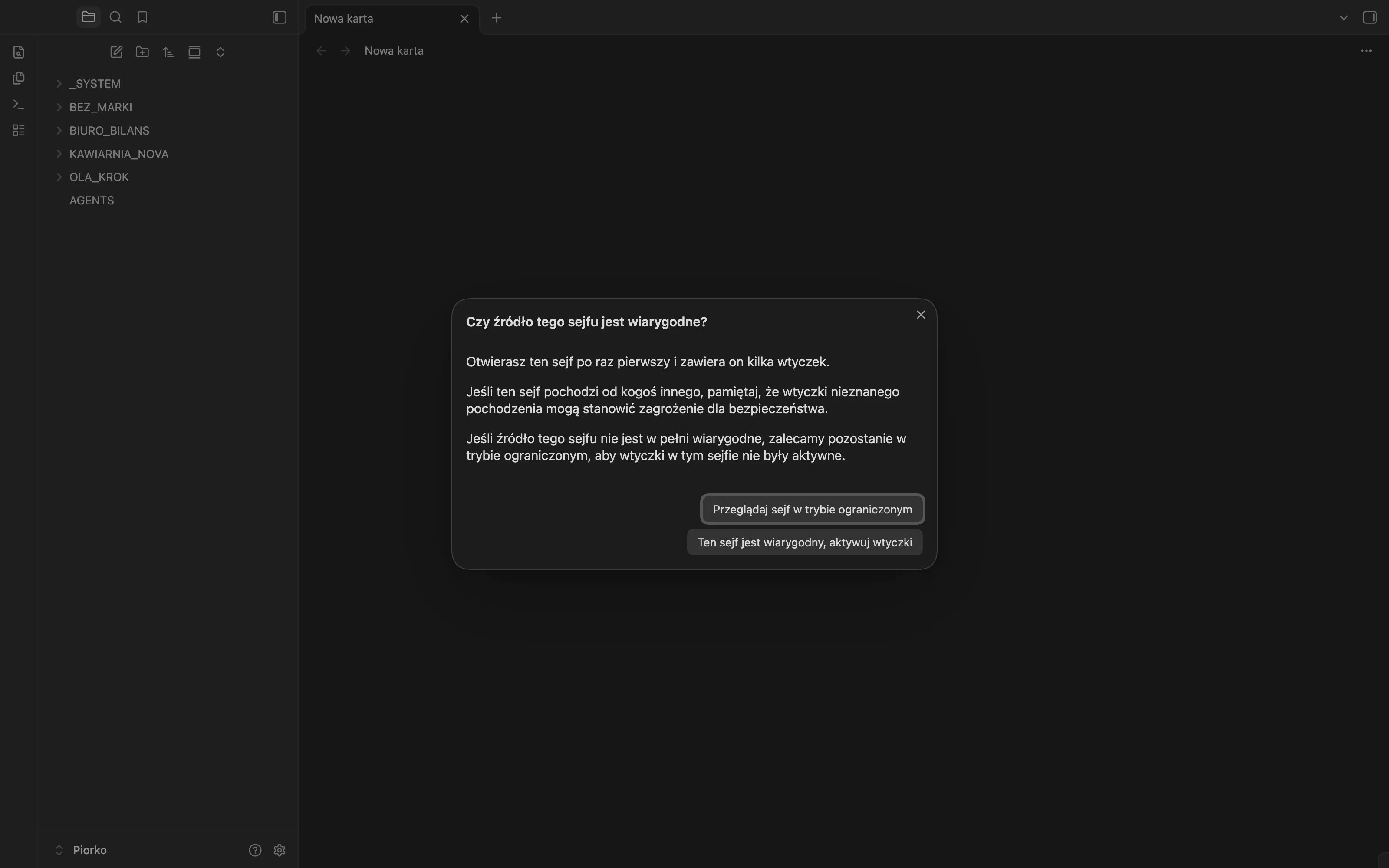Open the quick switcher ribbon icon
This screenshot has height=868, width=1389.
[x=18, y=52]
